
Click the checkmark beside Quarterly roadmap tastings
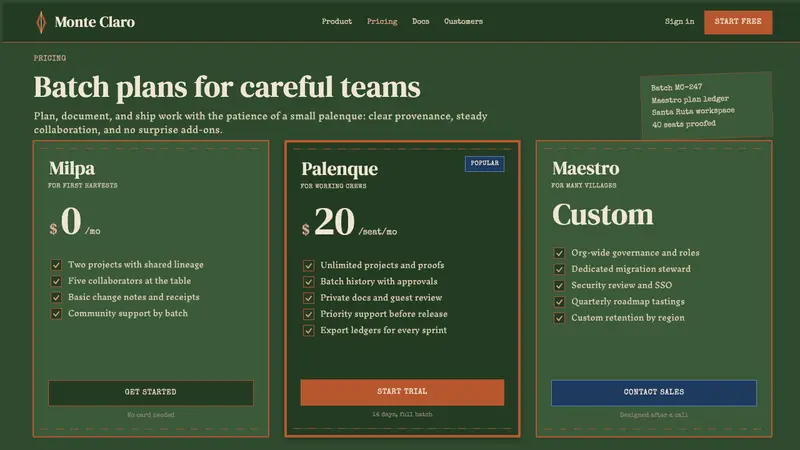pos(559,302)
